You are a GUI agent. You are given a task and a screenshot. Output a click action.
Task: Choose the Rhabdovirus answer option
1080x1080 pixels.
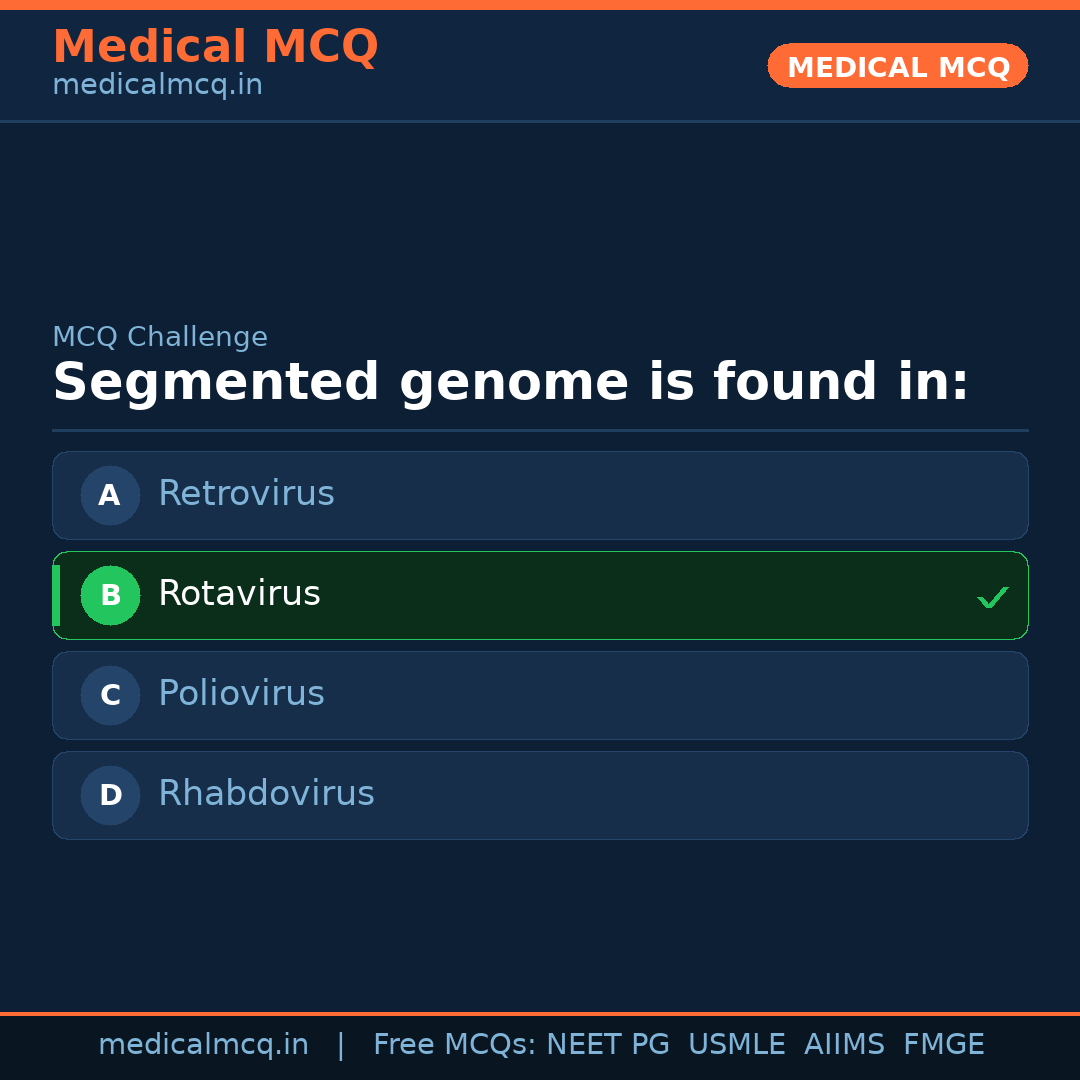[266, 794]
